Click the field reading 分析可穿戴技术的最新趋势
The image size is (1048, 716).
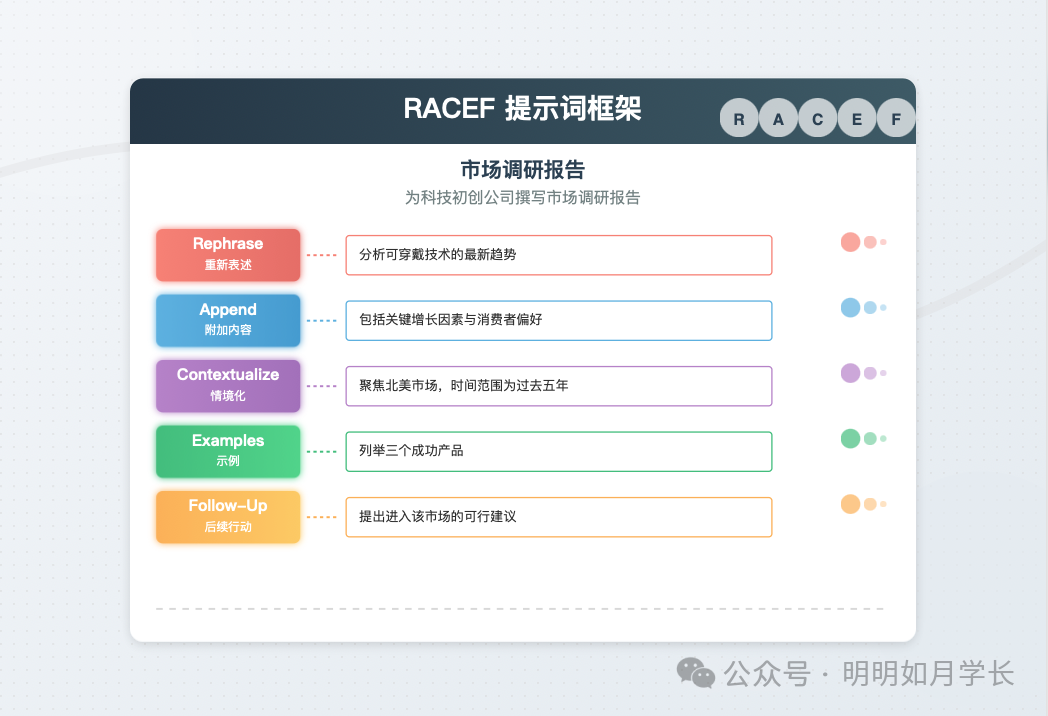pyautogui.click(x=559, y=255)
